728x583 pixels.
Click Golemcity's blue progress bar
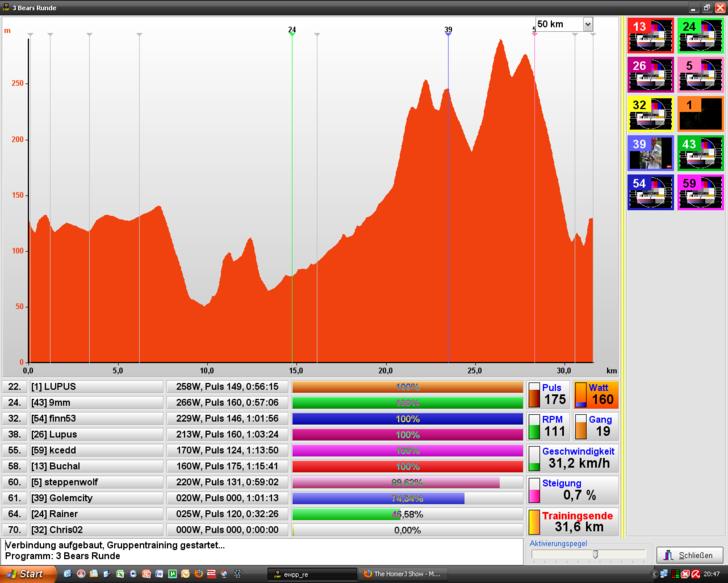(x=378, y=498)
